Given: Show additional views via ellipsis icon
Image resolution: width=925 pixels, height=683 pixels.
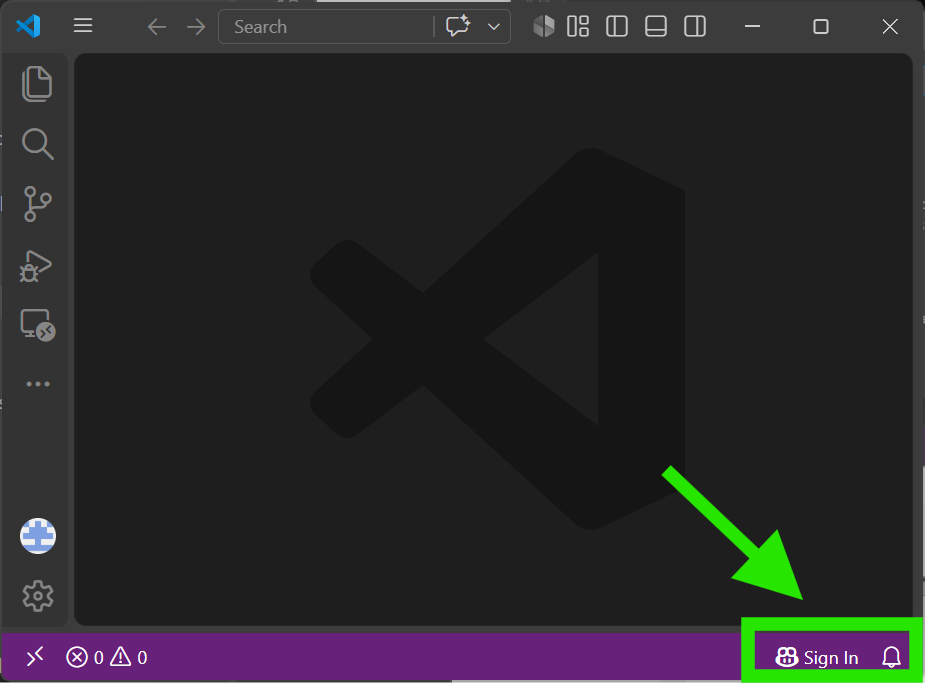Looking at the screenshot, I should point(38,384).
